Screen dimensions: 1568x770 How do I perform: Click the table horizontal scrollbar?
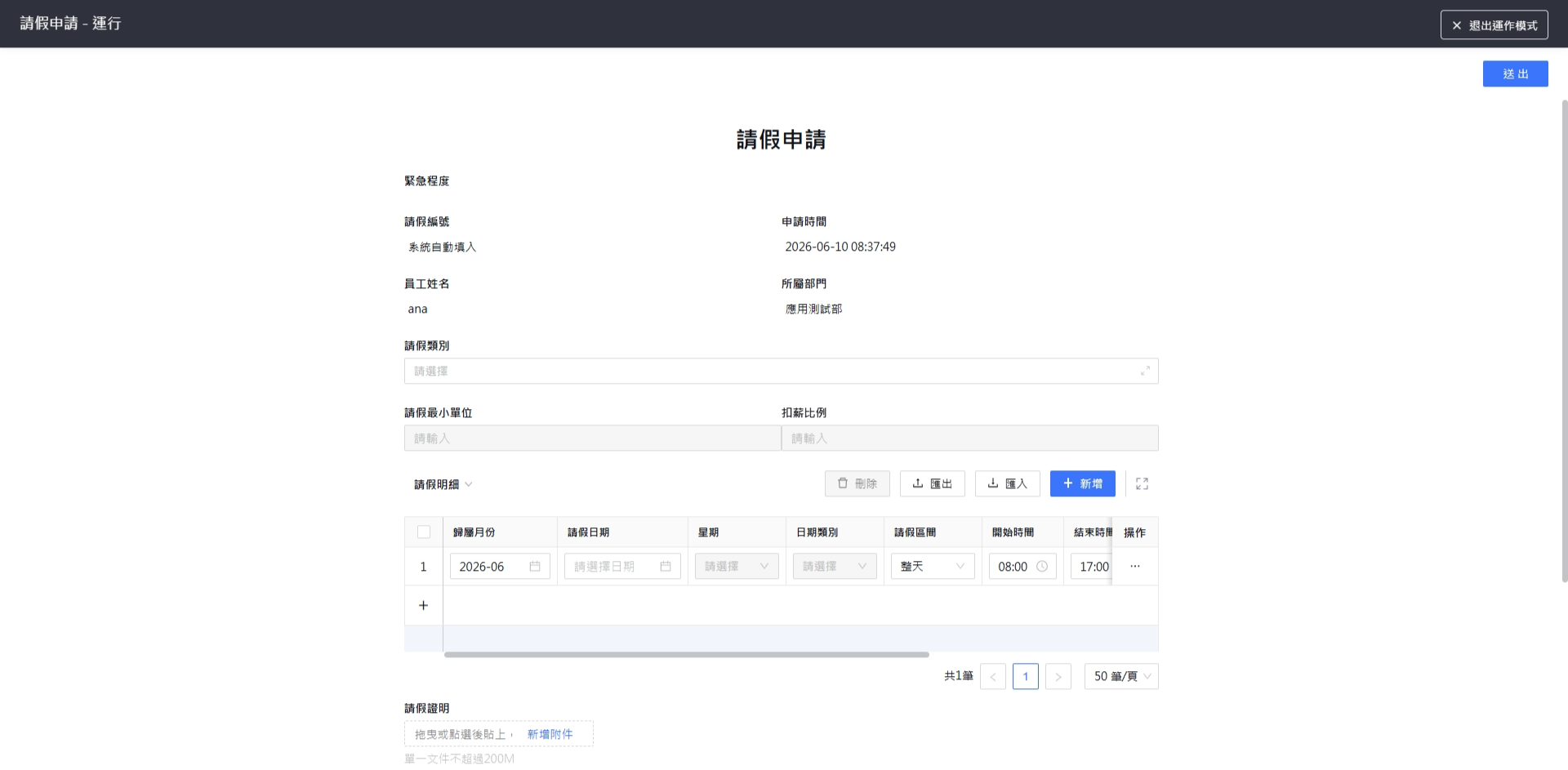click(686, 655)
